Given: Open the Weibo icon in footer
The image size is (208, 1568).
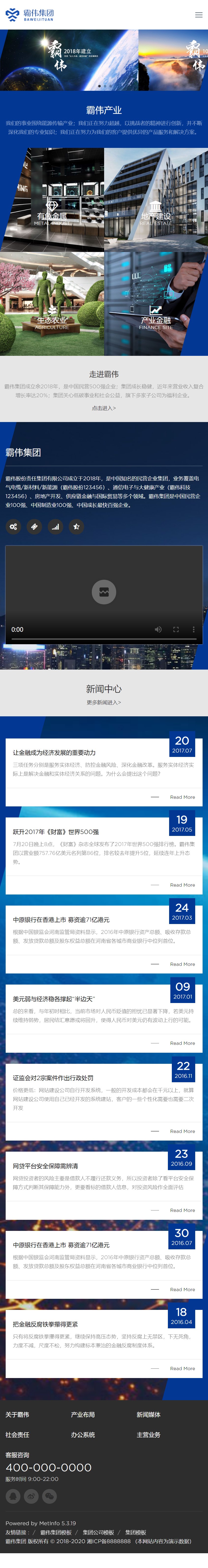Looking at the screenshot, I should [31, 1496].
